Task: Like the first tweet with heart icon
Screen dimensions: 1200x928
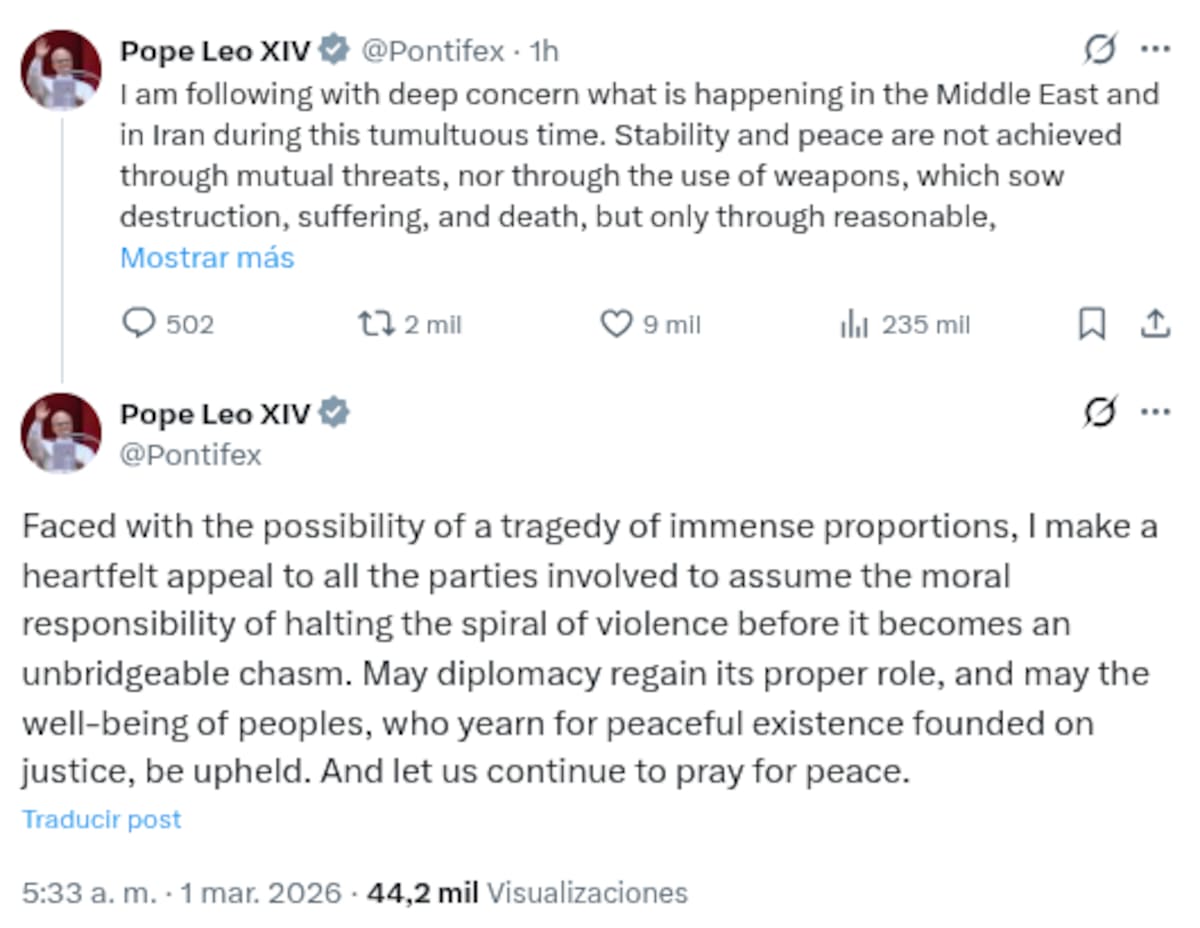Action: click(x=615, y=324)
